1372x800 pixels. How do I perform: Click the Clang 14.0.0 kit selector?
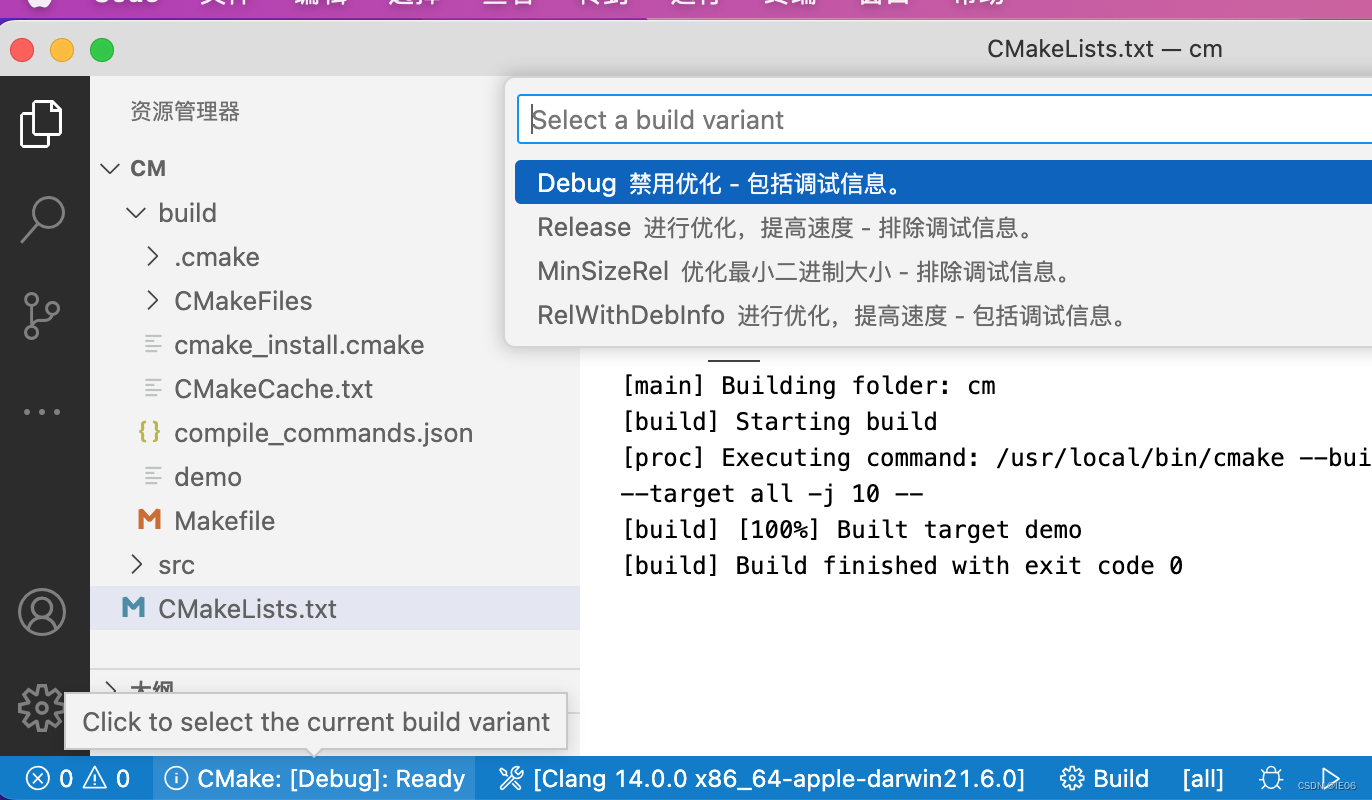click(x=762, y=778)
